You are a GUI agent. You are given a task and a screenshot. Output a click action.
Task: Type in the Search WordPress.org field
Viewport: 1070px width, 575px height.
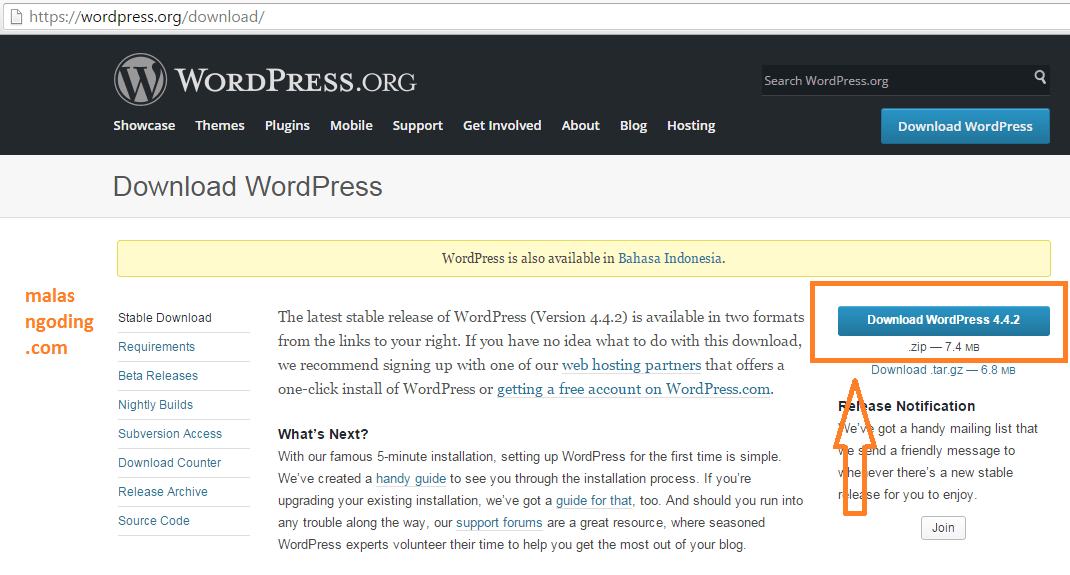click(x=895, y=80)
